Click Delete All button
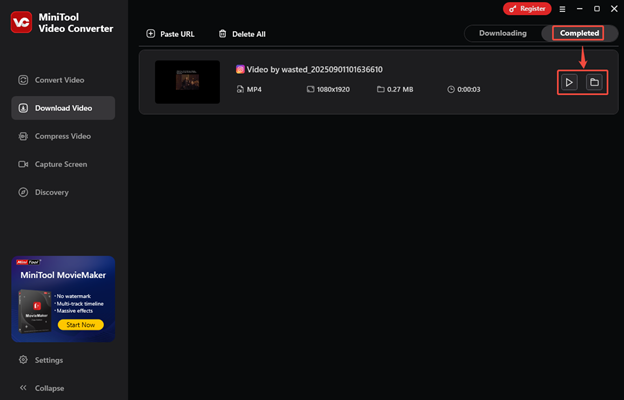This screenshot has width=624, height=400. (x=242, y=34)
